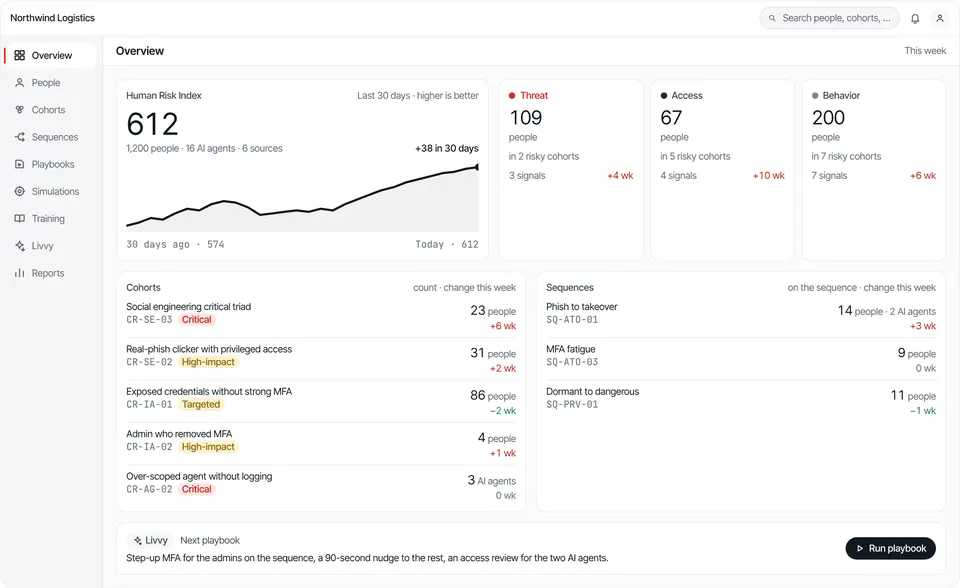Go to the People section
960x588 pixels.
(50, 83)
